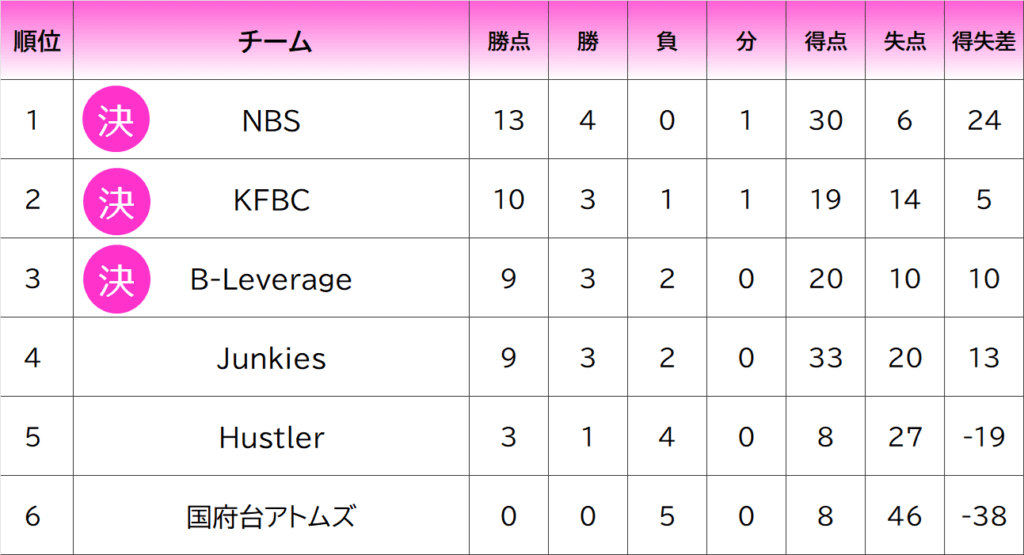Select the 順位 column header
Image resolution: width=1024 pixels, height=555 pixels.
37,41
